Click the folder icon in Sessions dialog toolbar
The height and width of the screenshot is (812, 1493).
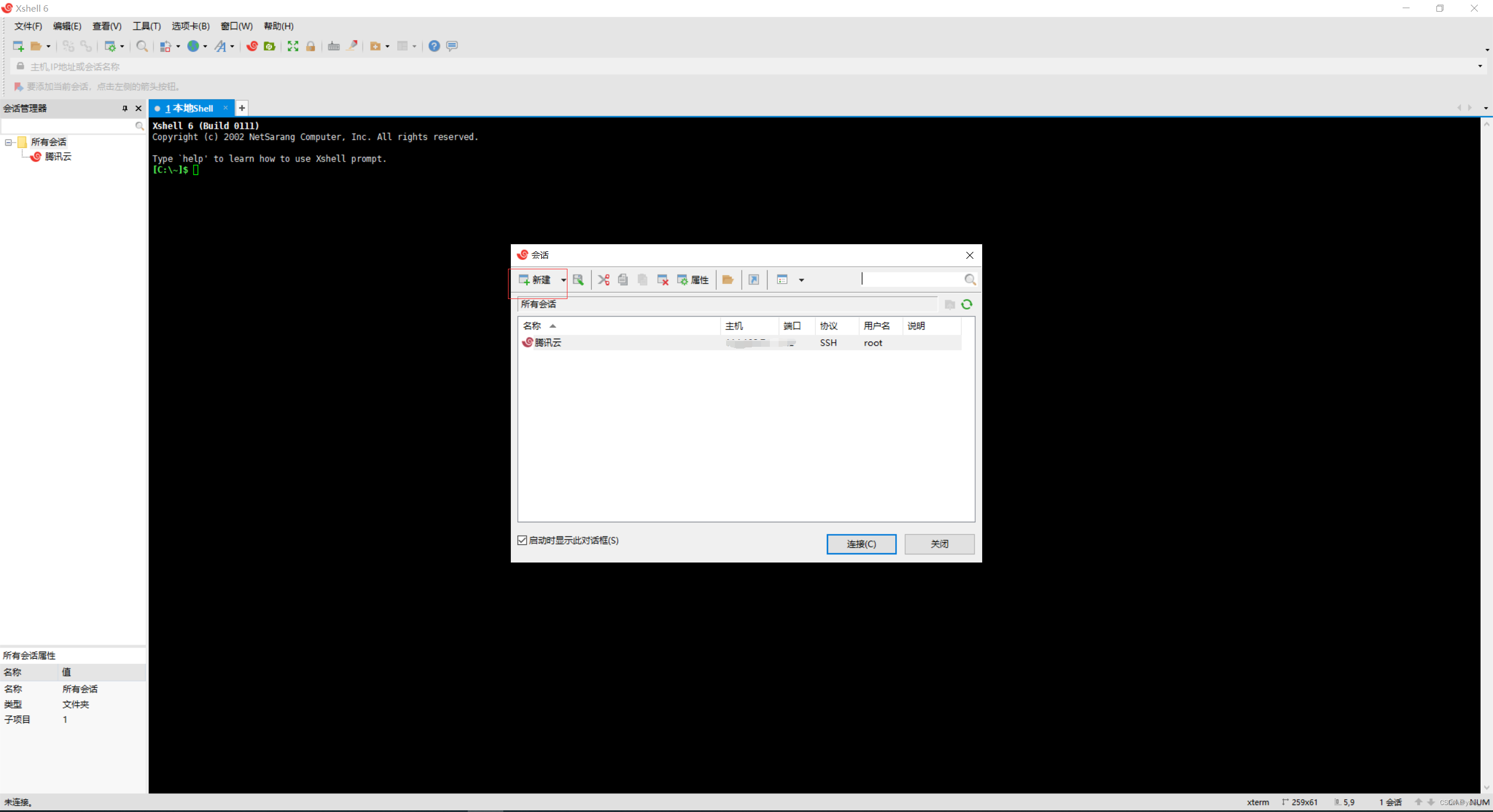pos(728,280)
